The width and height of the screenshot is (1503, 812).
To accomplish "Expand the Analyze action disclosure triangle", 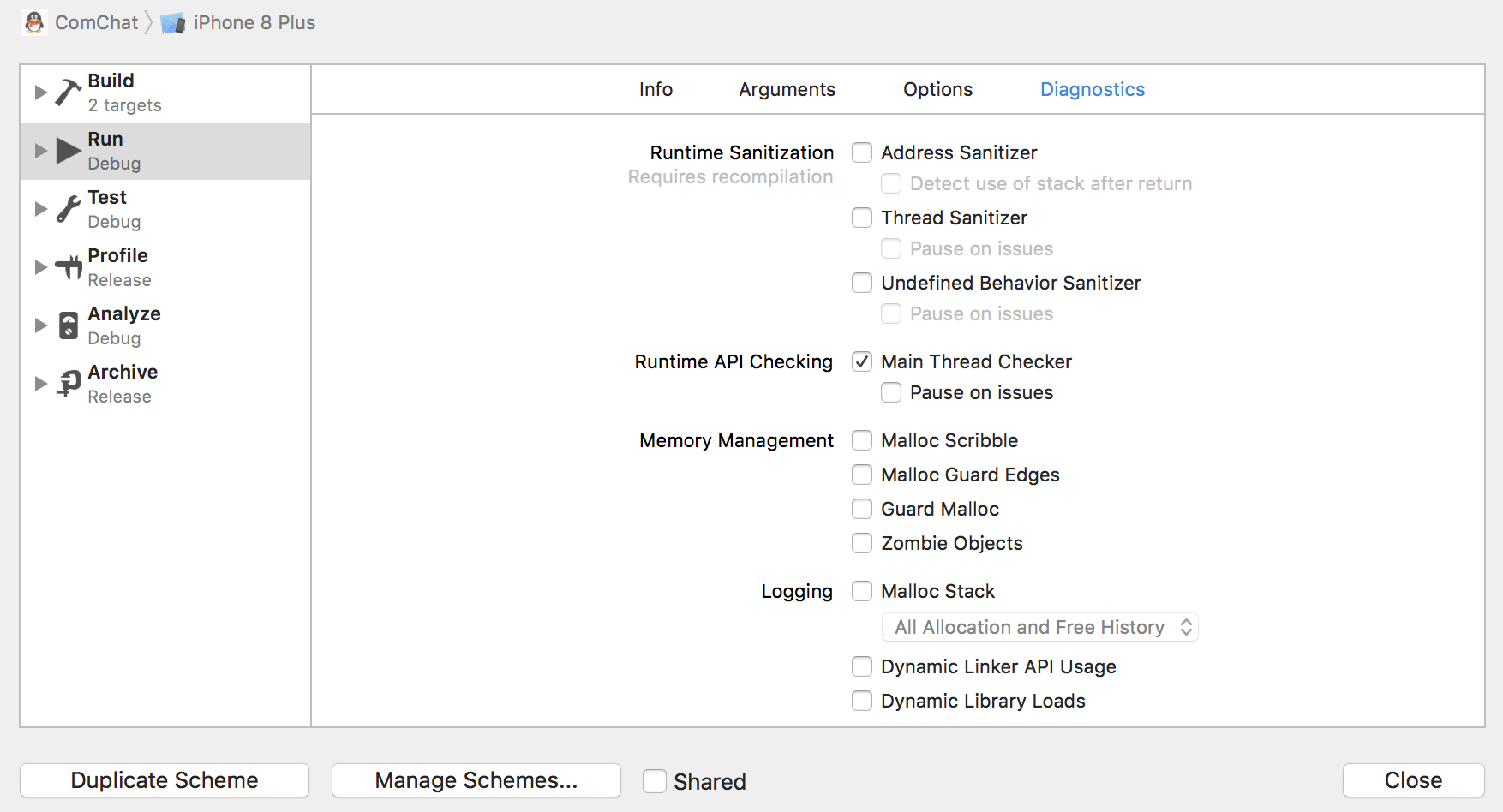I will [x=40, y=325].
